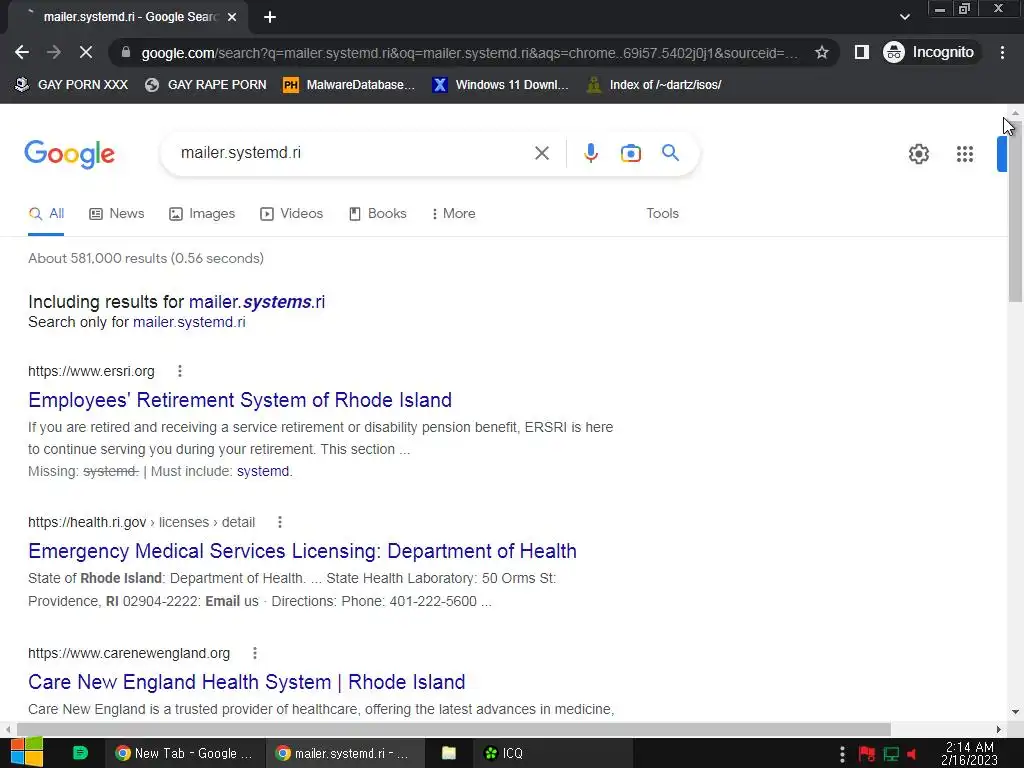
Task: Submit search with the magnifier icon
Action: (x=670, y=153)
